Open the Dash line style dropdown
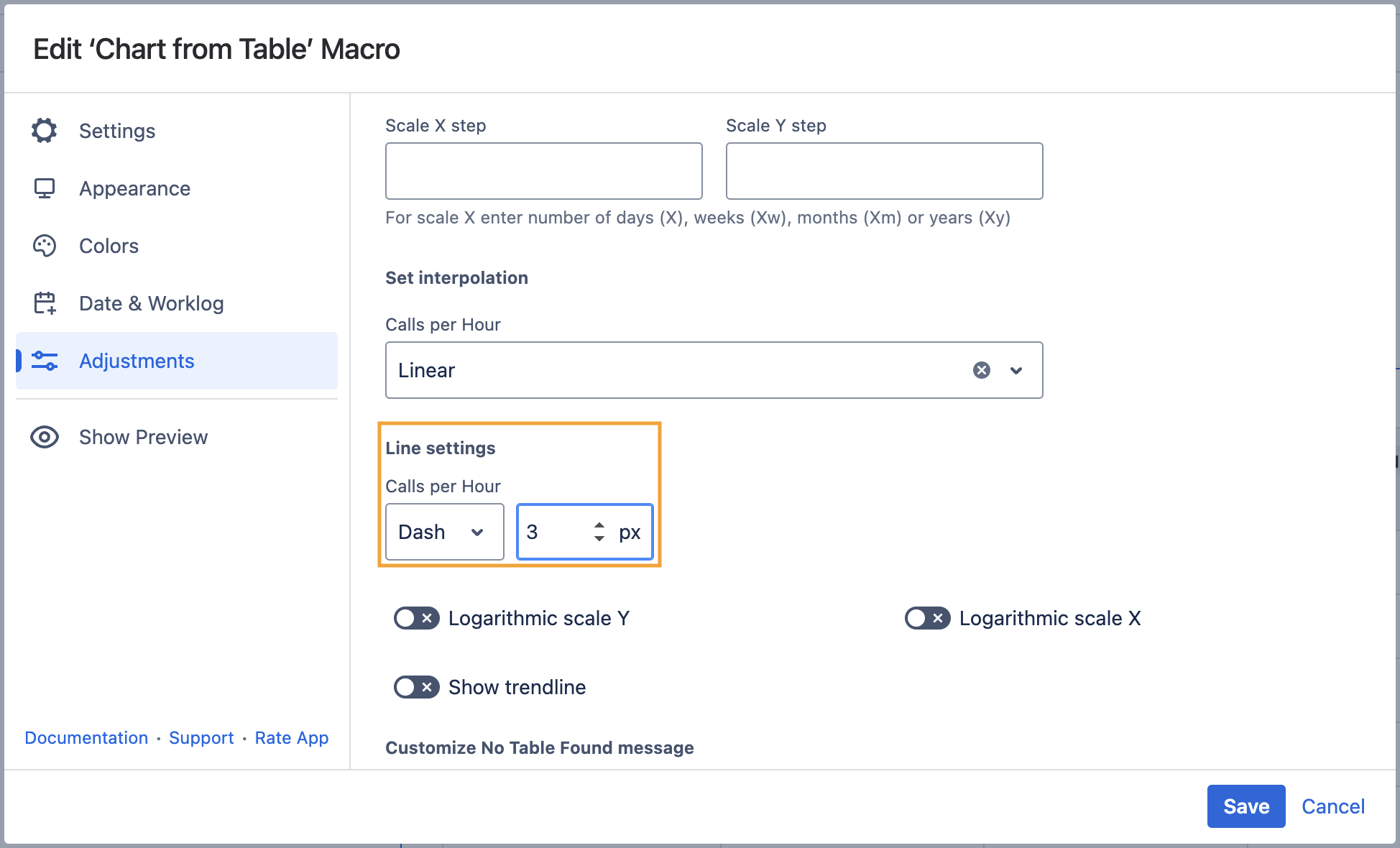Viewport: 1400px width, 848px height. coord(444,532)
